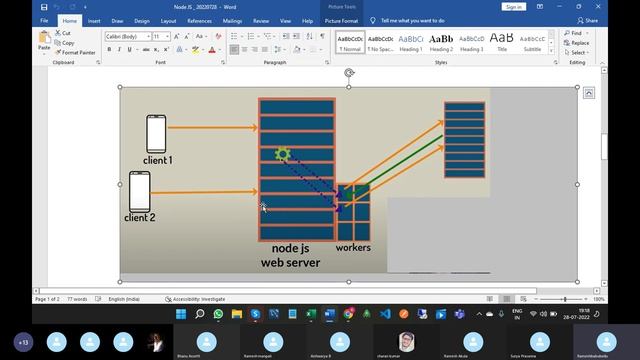Decrease font size with Shrink Font icon
Image resolution: width=640 pixels, height=360 pixels.
187,36
